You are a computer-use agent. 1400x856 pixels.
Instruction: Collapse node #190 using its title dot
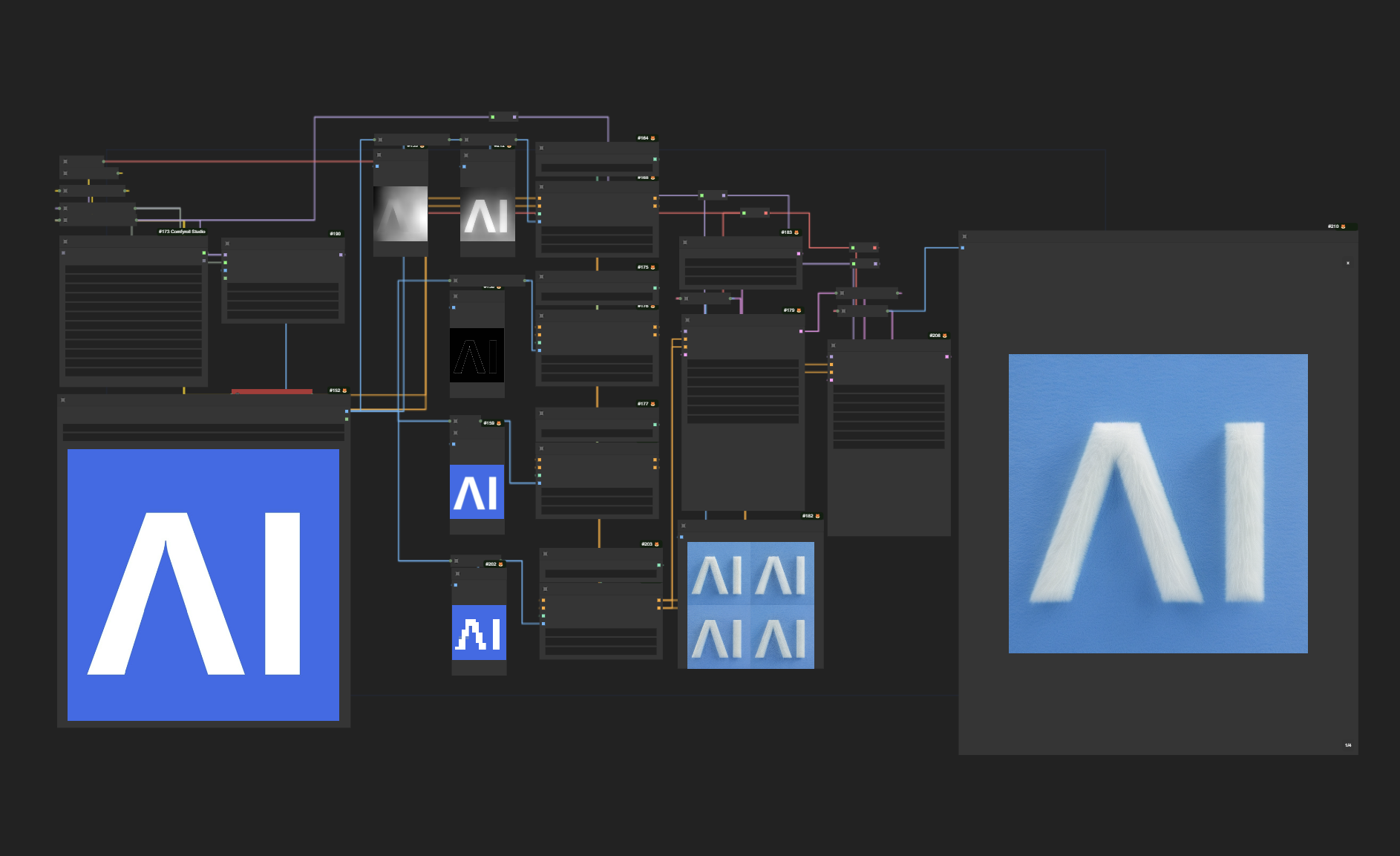click(227, 244)
